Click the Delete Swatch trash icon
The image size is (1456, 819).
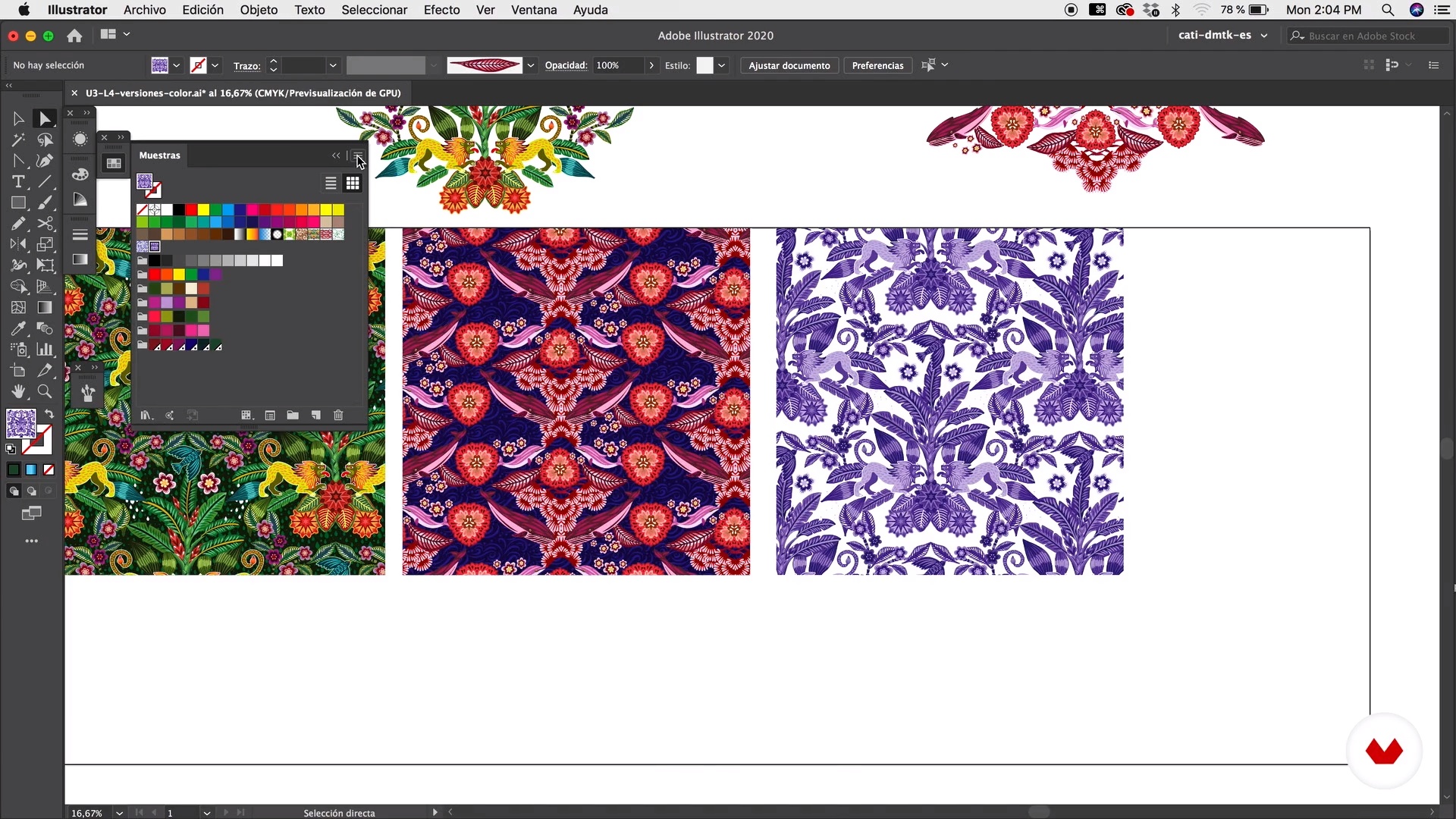click(x=338, y=416)
